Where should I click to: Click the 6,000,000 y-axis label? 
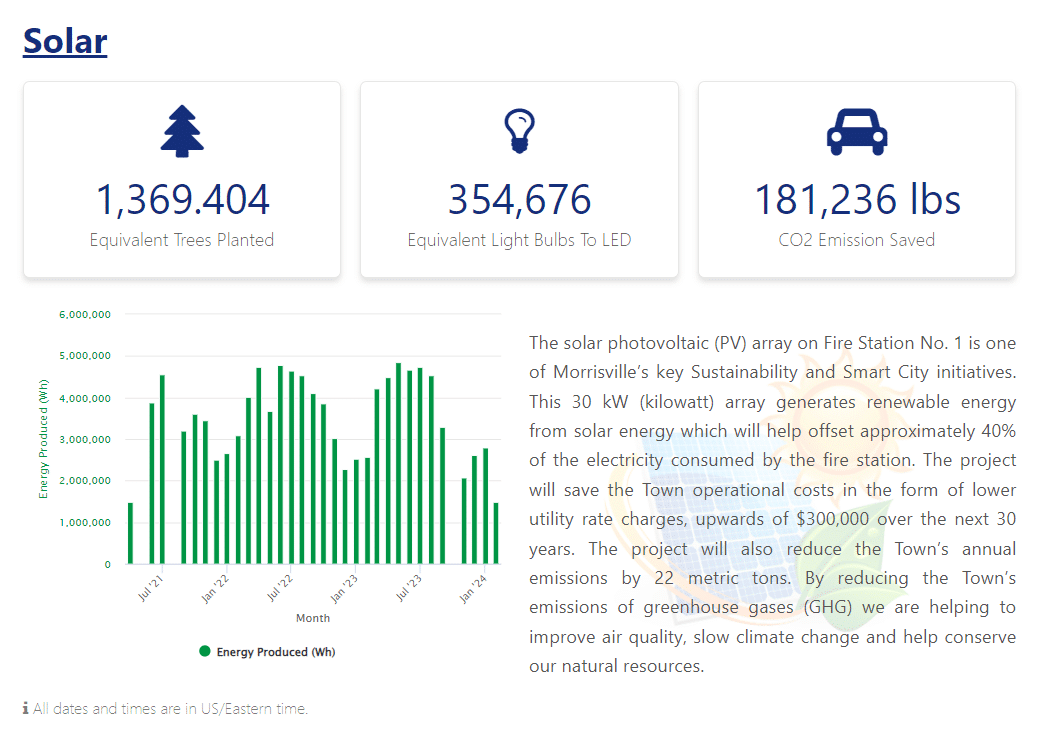85,314
